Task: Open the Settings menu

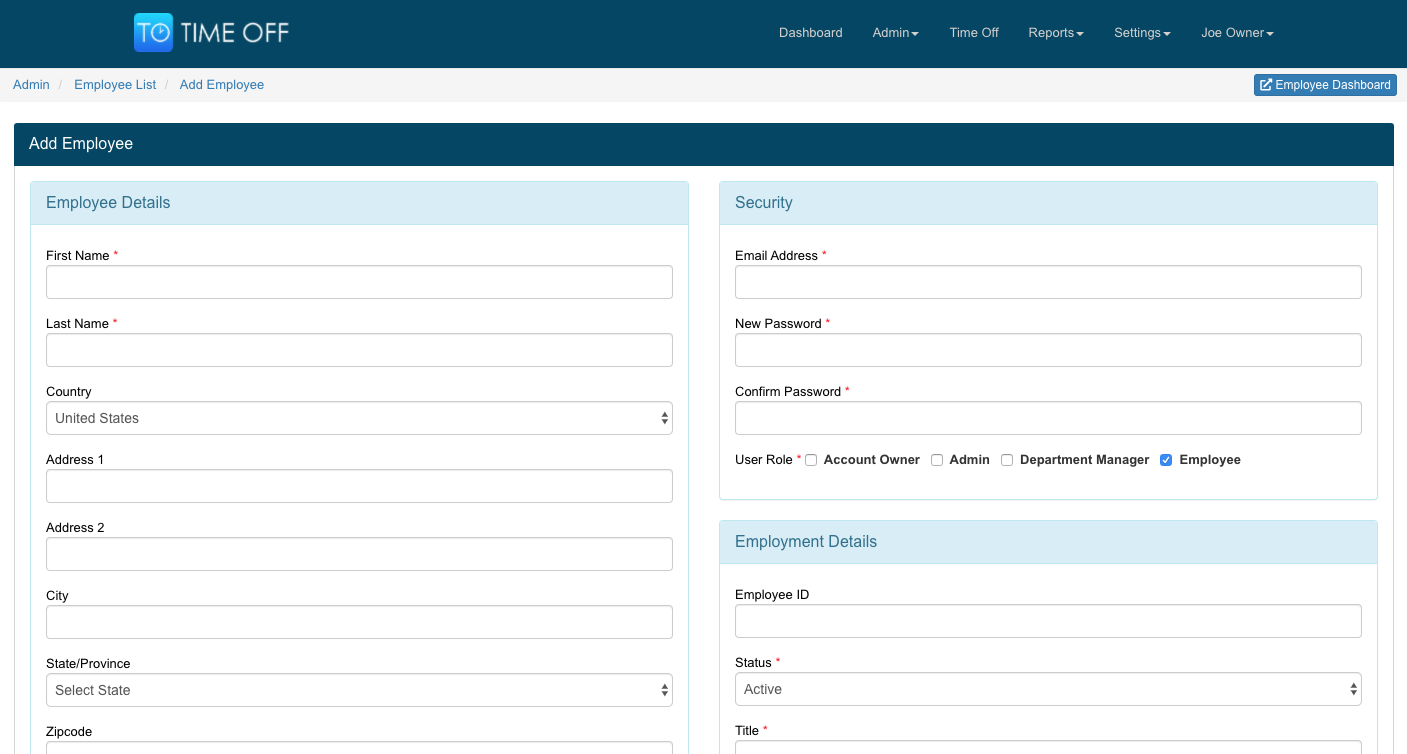Action: [1141, 33]
